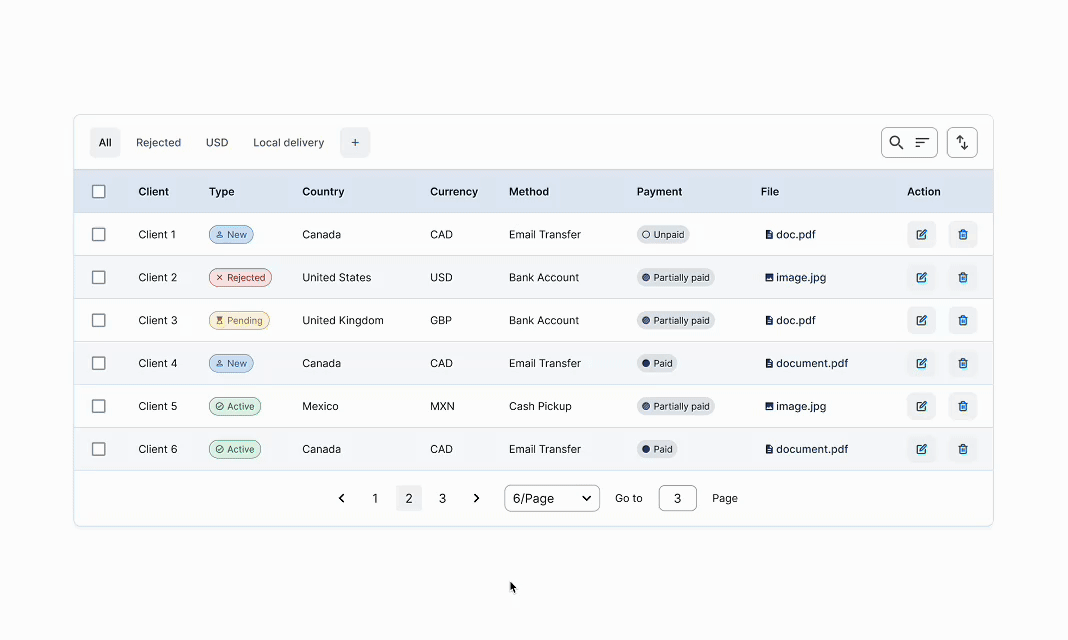Select the USD tab
The height and width of the screenshot is (640, 1068).
pyautogui.click(x=217, y=143)
